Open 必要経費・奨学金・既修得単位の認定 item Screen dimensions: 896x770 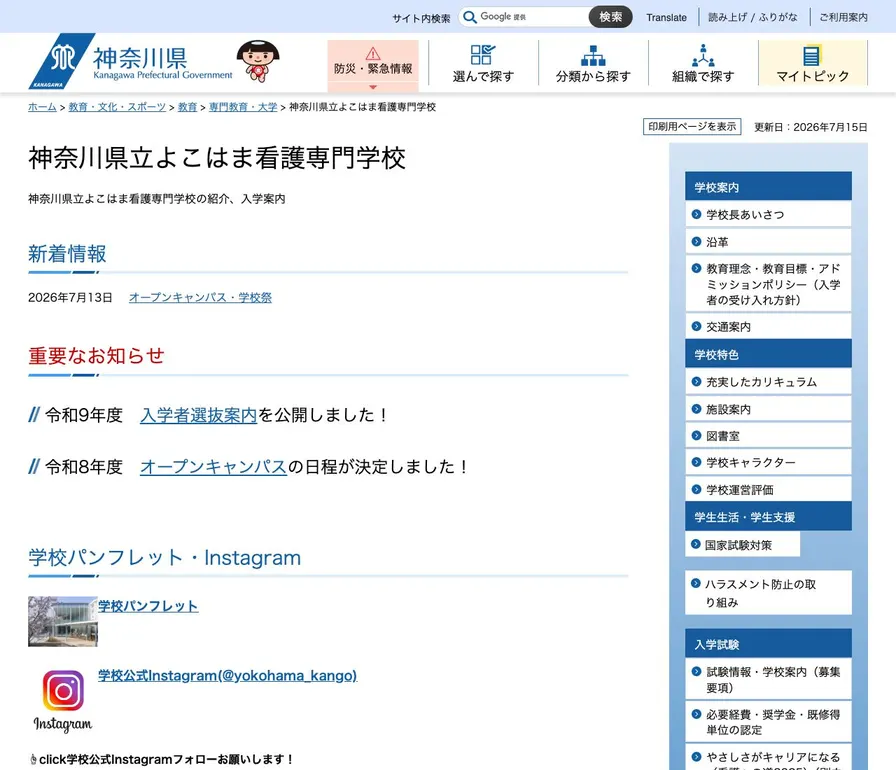(x=768, y=722)
